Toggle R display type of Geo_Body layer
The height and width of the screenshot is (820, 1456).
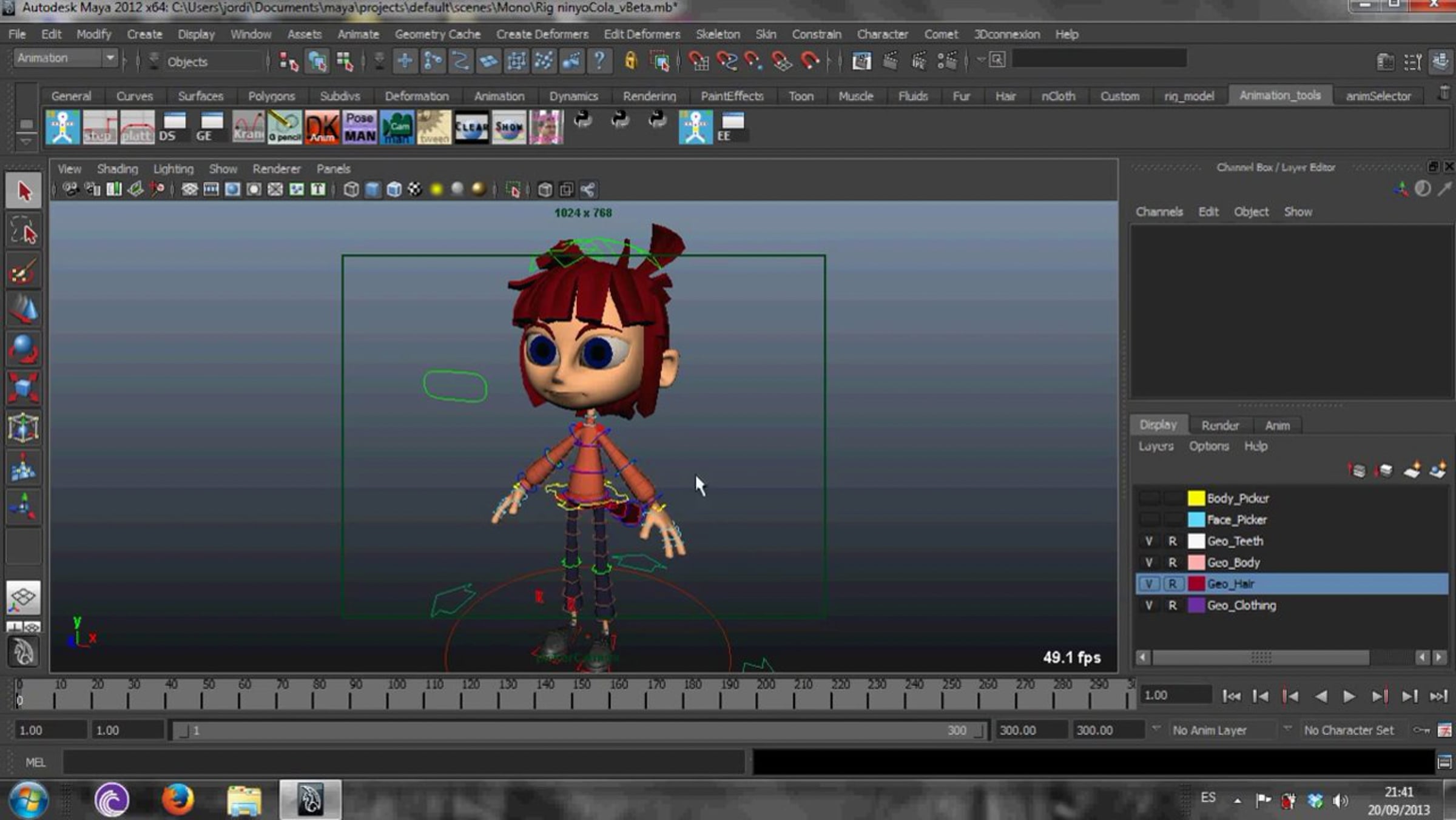[1173, 563]
